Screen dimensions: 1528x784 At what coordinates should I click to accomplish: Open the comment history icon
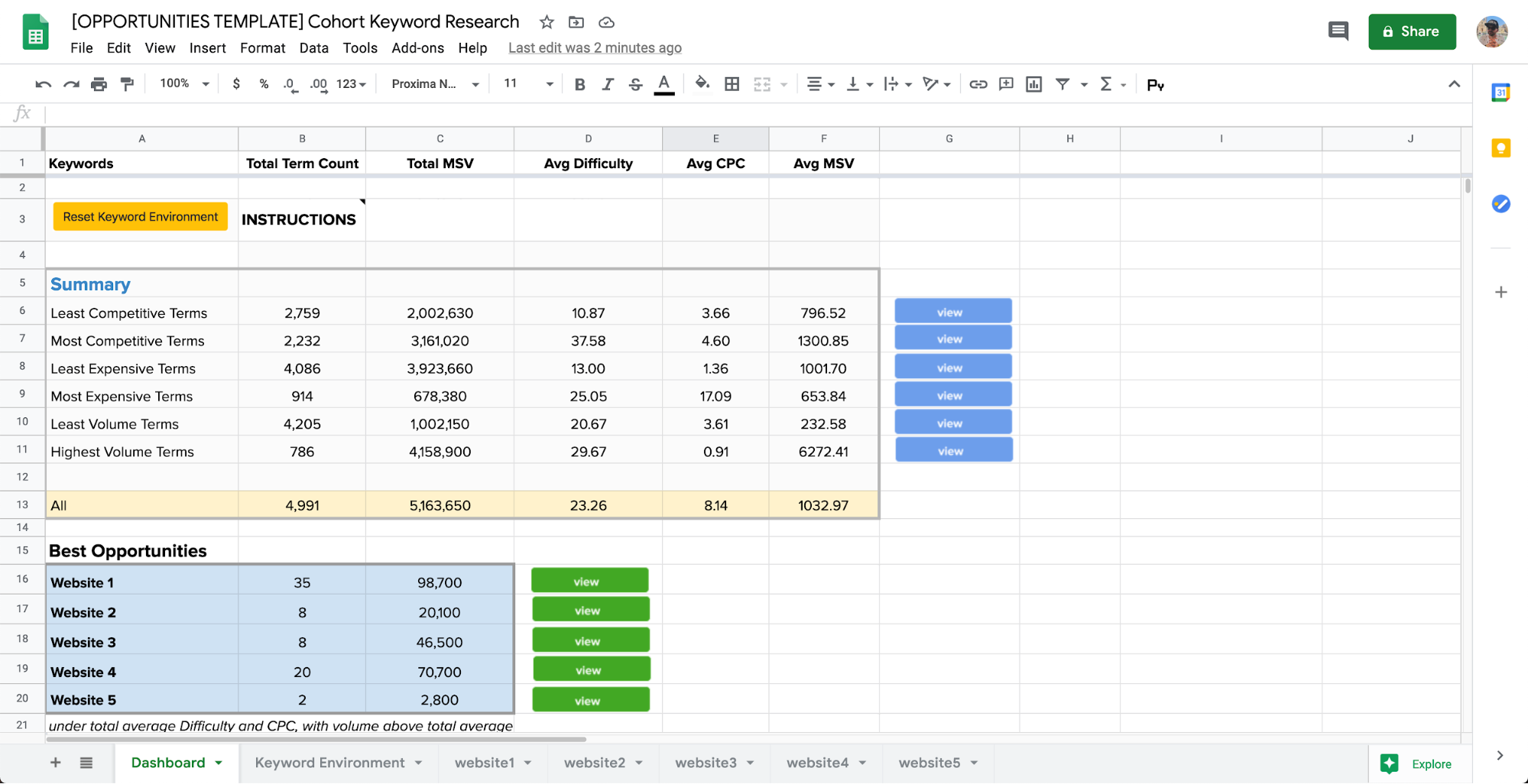1338,31
